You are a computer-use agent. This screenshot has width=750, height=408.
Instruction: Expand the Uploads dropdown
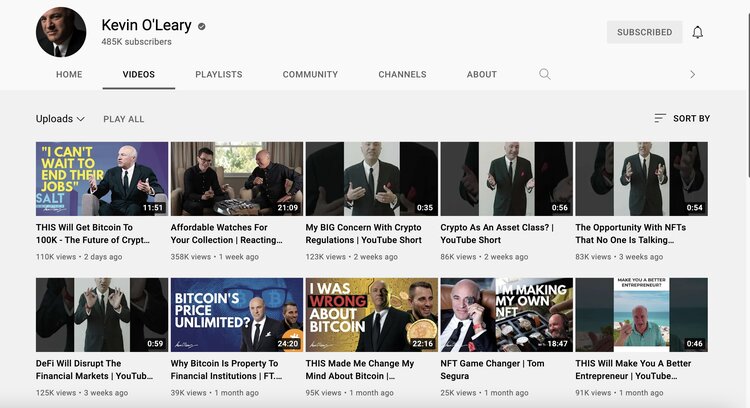pos(60,119)
